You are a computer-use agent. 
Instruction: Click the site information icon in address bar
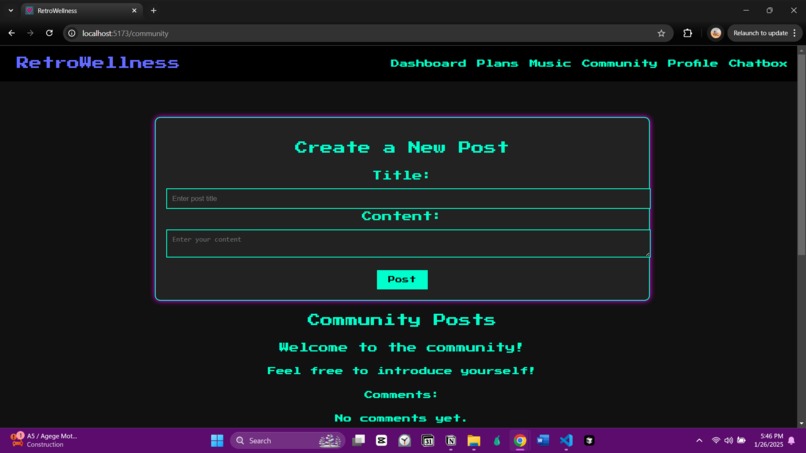[x=72, y=33]
